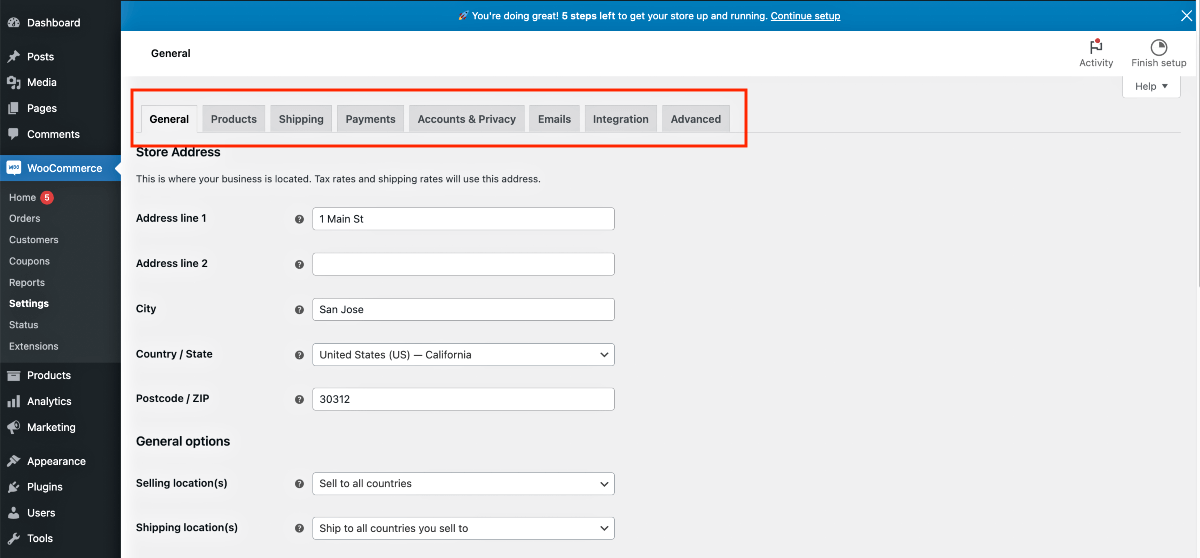
Task: Open the Activity flag icon
Action: point(1096,47)
